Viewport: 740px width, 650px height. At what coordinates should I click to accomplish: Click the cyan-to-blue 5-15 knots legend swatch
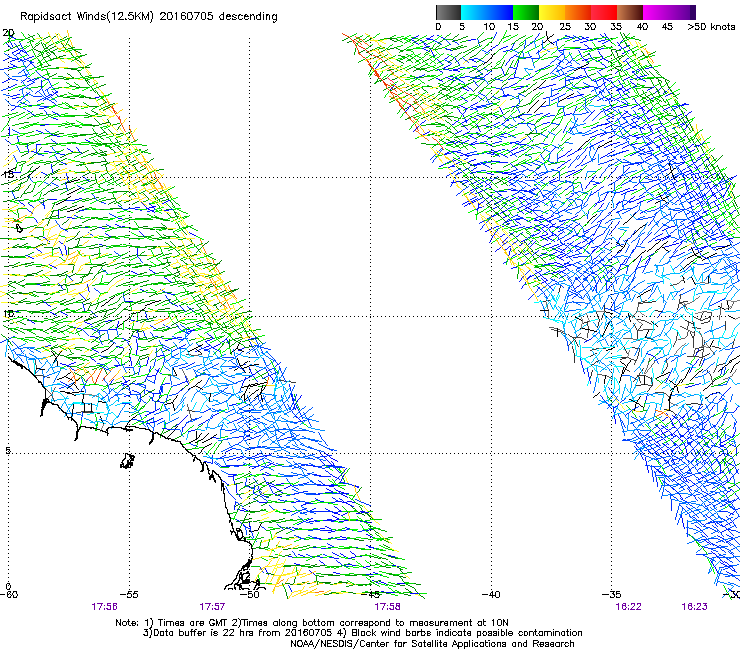(x=487, y=12)
